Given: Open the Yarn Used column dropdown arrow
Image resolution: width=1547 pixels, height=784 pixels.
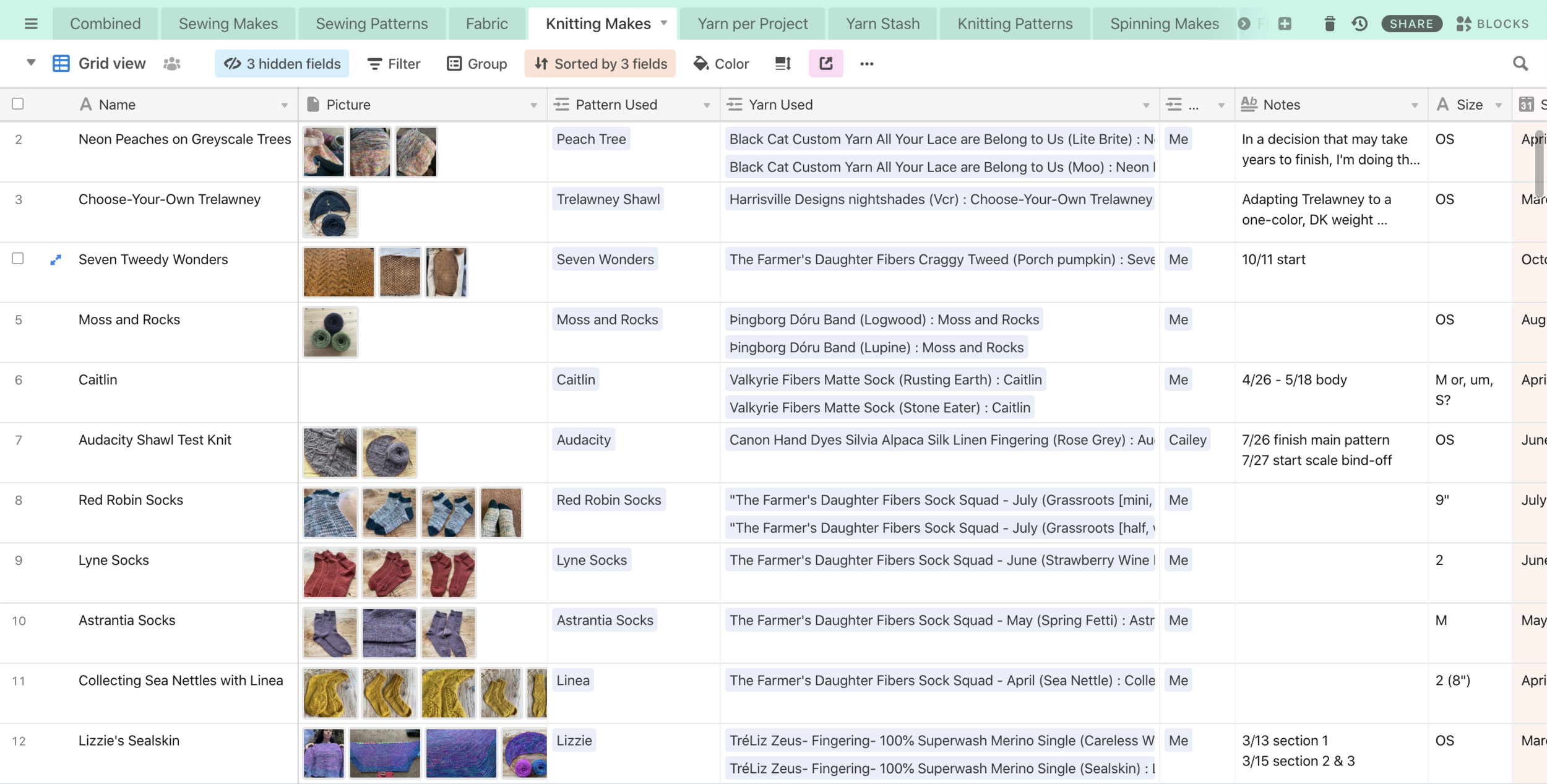Looking at the screenshot, I should pos(1145,105).
